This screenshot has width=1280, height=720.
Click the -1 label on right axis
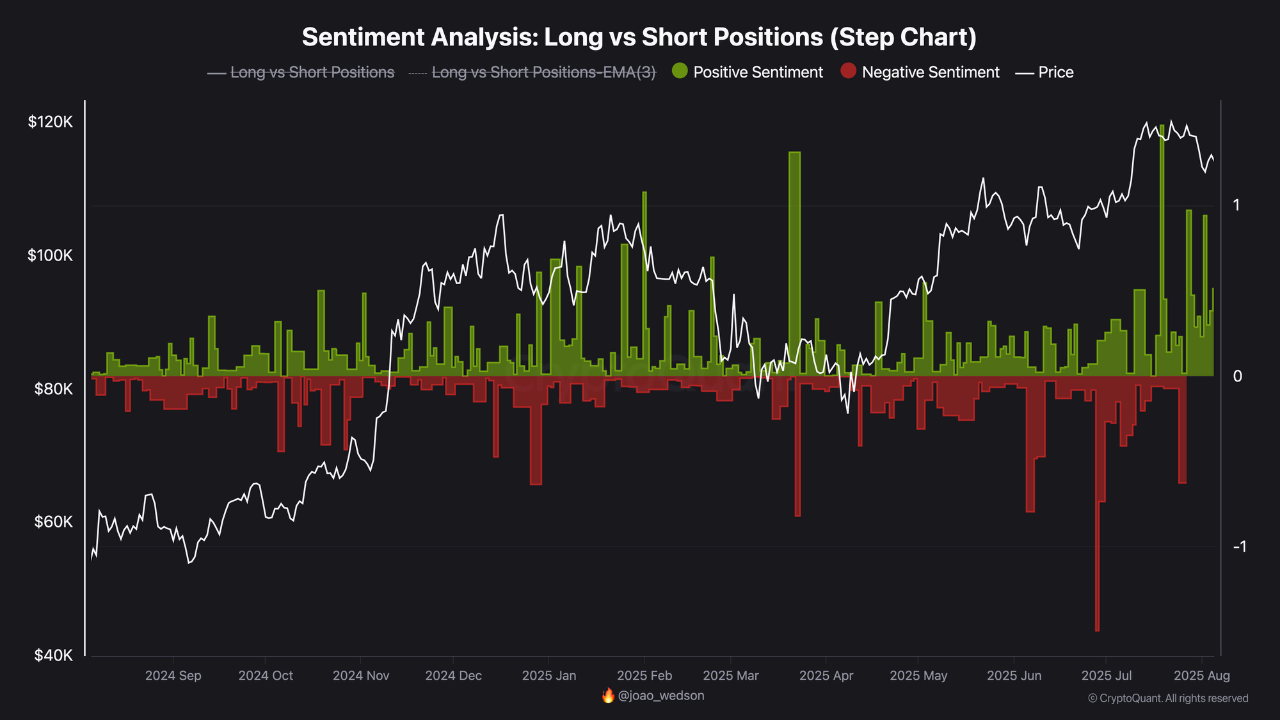point(1240,547)
